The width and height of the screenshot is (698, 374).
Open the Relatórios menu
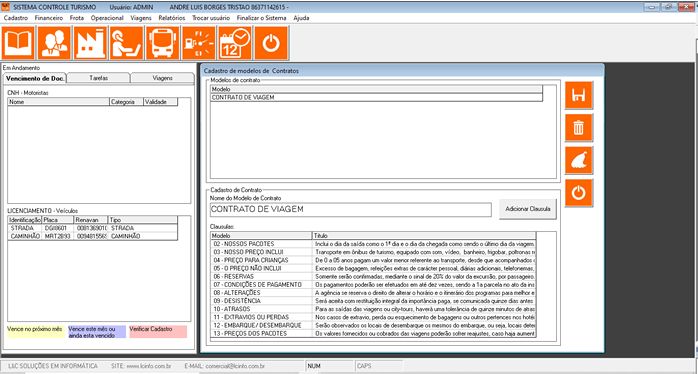click(x=171, y=18)
